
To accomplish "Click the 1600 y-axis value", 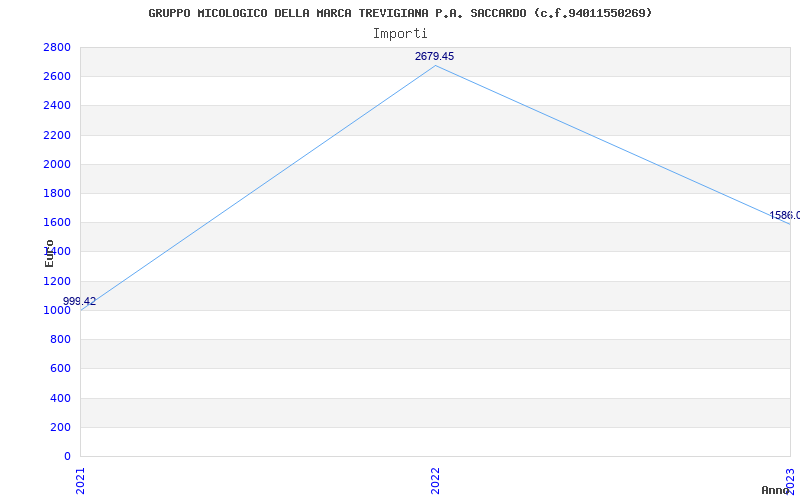I will point(57,222).
